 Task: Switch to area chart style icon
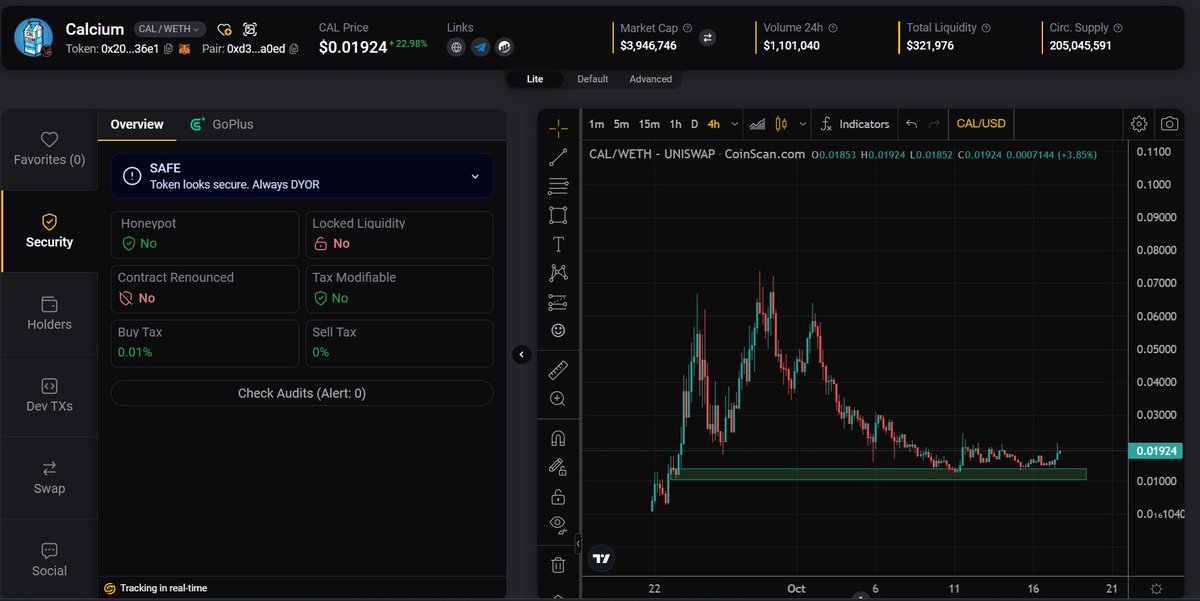tap(757, 124)
